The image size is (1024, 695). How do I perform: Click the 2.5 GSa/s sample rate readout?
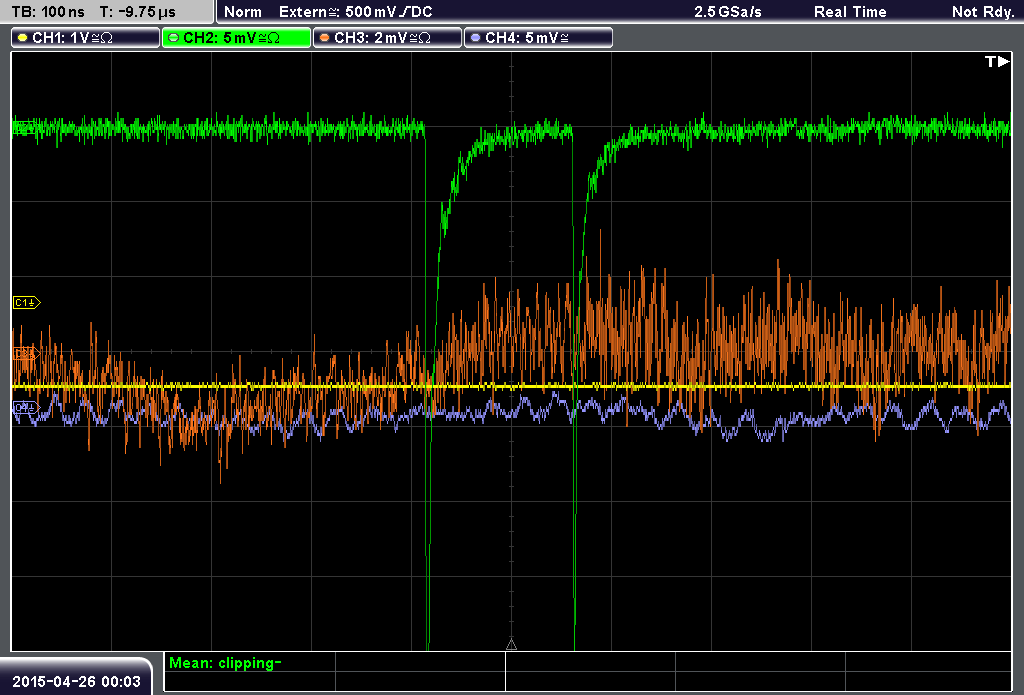click(728, 12)
